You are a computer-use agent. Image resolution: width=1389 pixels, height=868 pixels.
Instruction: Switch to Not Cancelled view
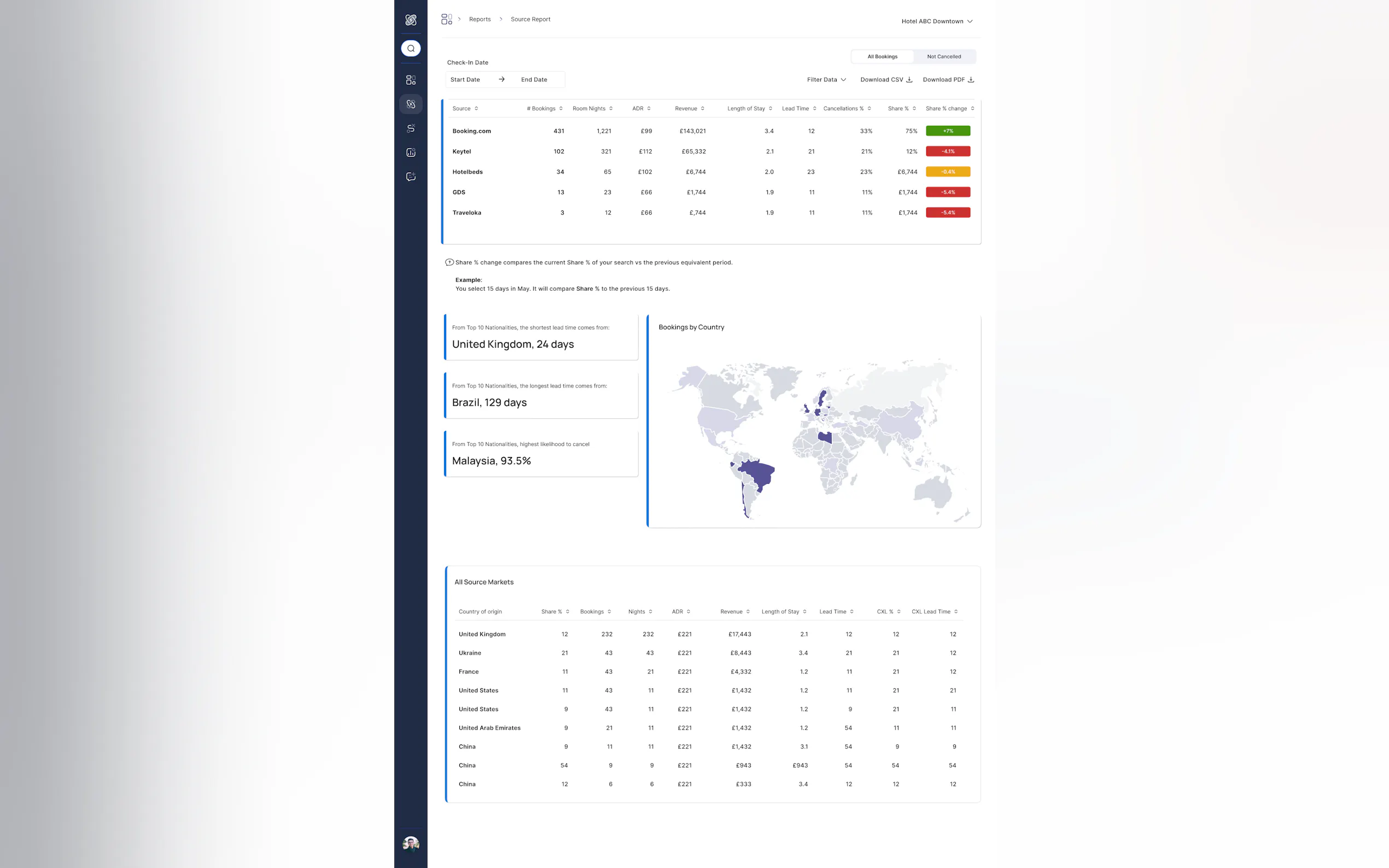pos(943,56)
